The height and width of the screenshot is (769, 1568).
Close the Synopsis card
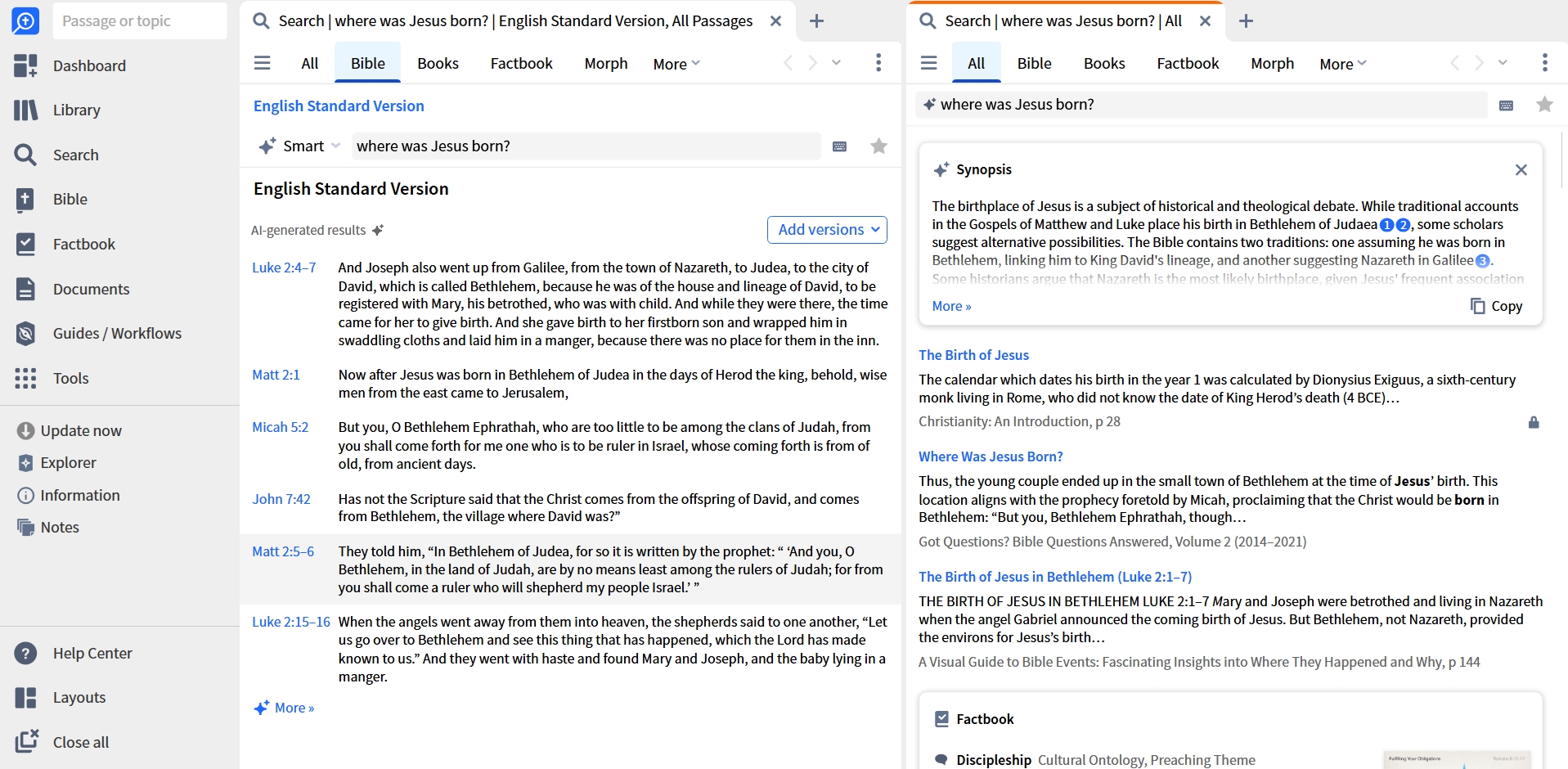[1521, 170]
